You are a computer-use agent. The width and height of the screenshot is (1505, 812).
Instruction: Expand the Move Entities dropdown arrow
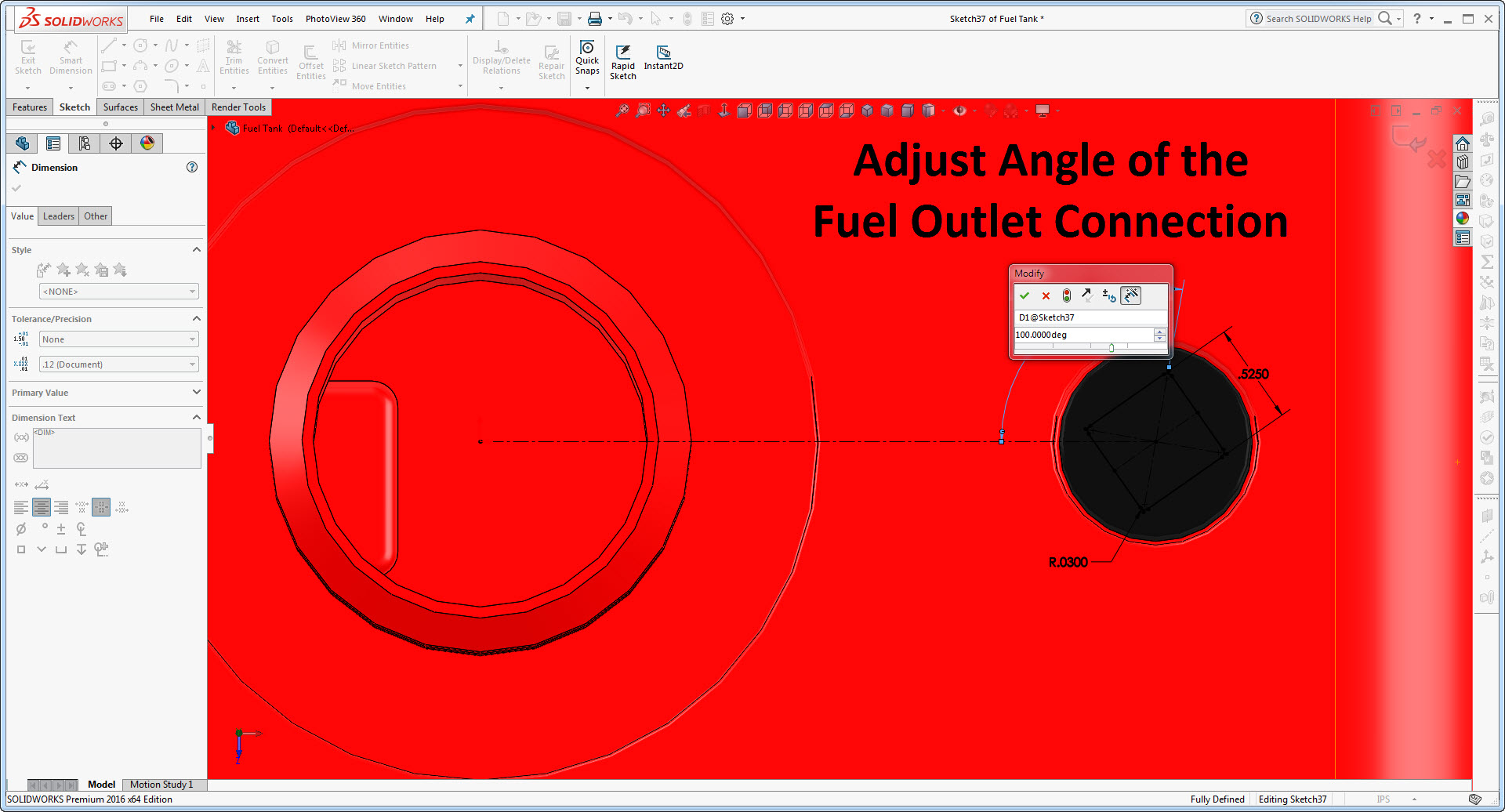point(460,86)
